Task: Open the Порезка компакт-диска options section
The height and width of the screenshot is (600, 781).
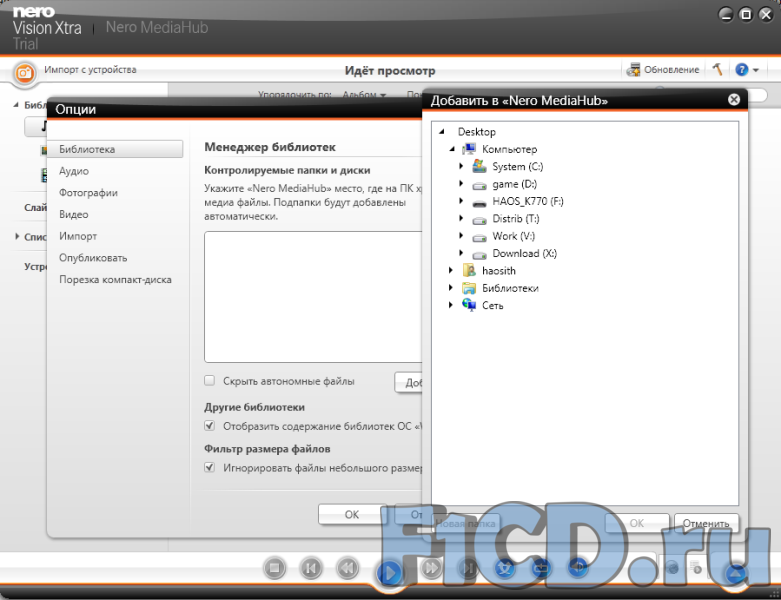Action: pyautogui.click(x=115, y=280)
